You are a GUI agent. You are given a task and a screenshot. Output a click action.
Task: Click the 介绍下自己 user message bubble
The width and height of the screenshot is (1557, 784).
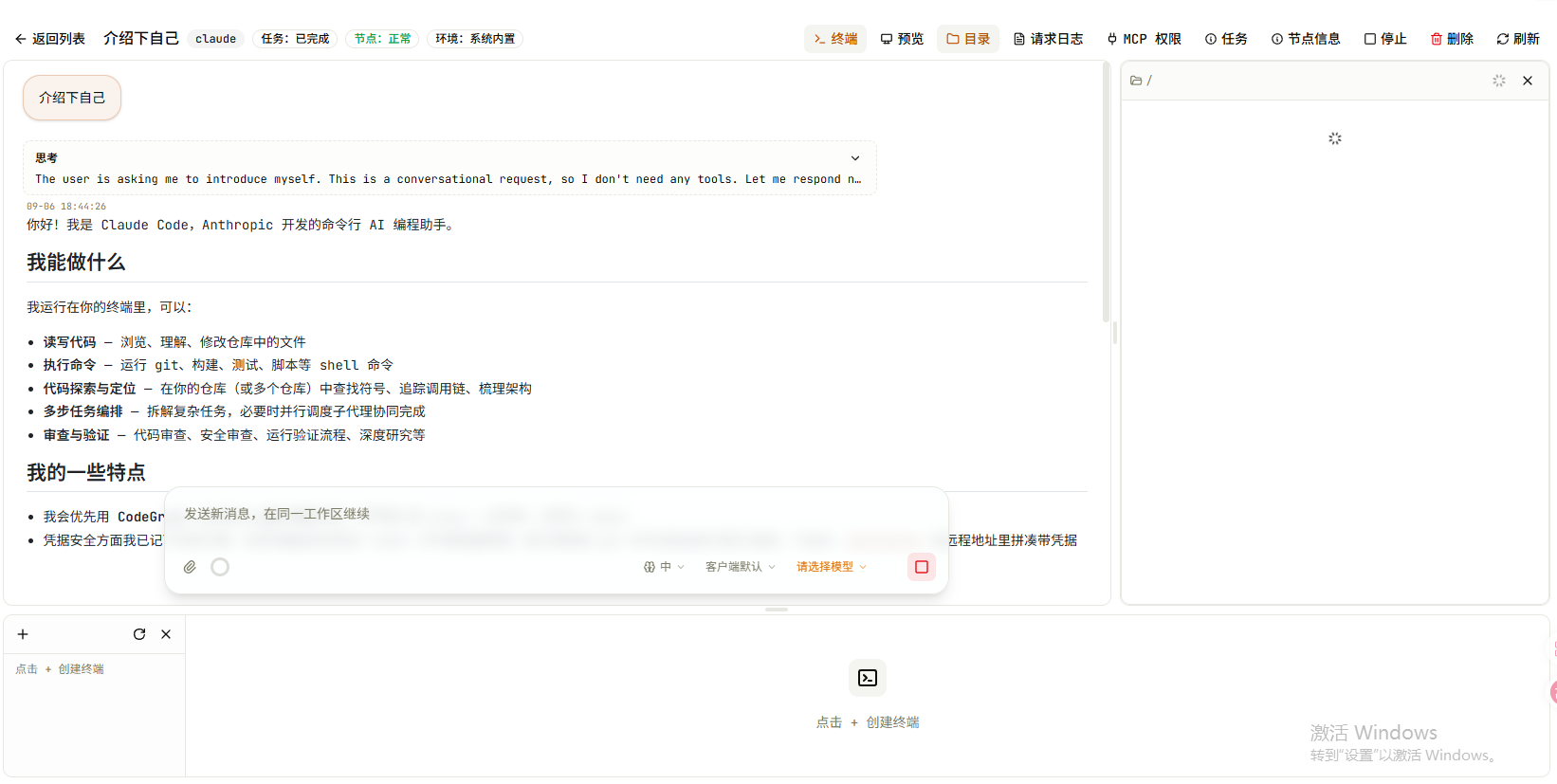pos(72,98)
